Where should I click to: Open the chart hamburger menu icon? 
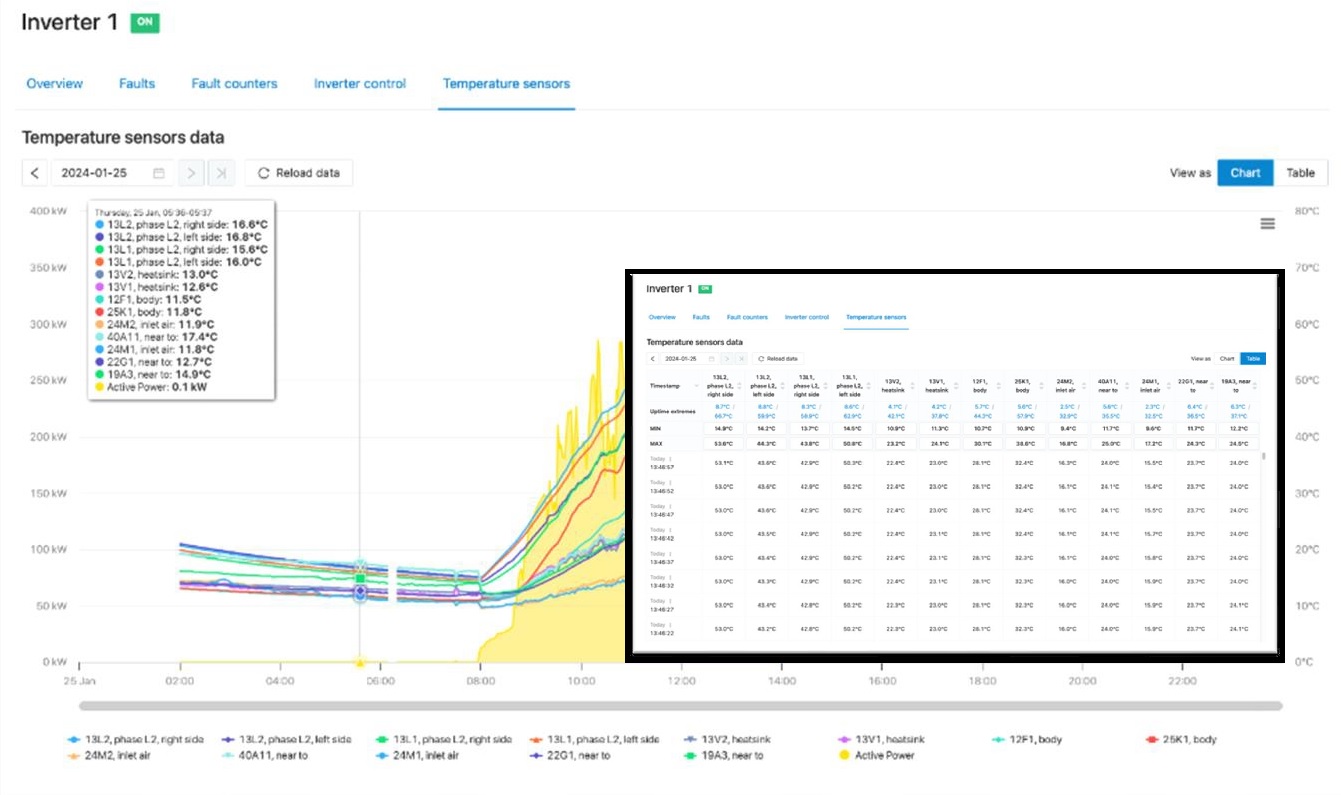coord(1267,224)
